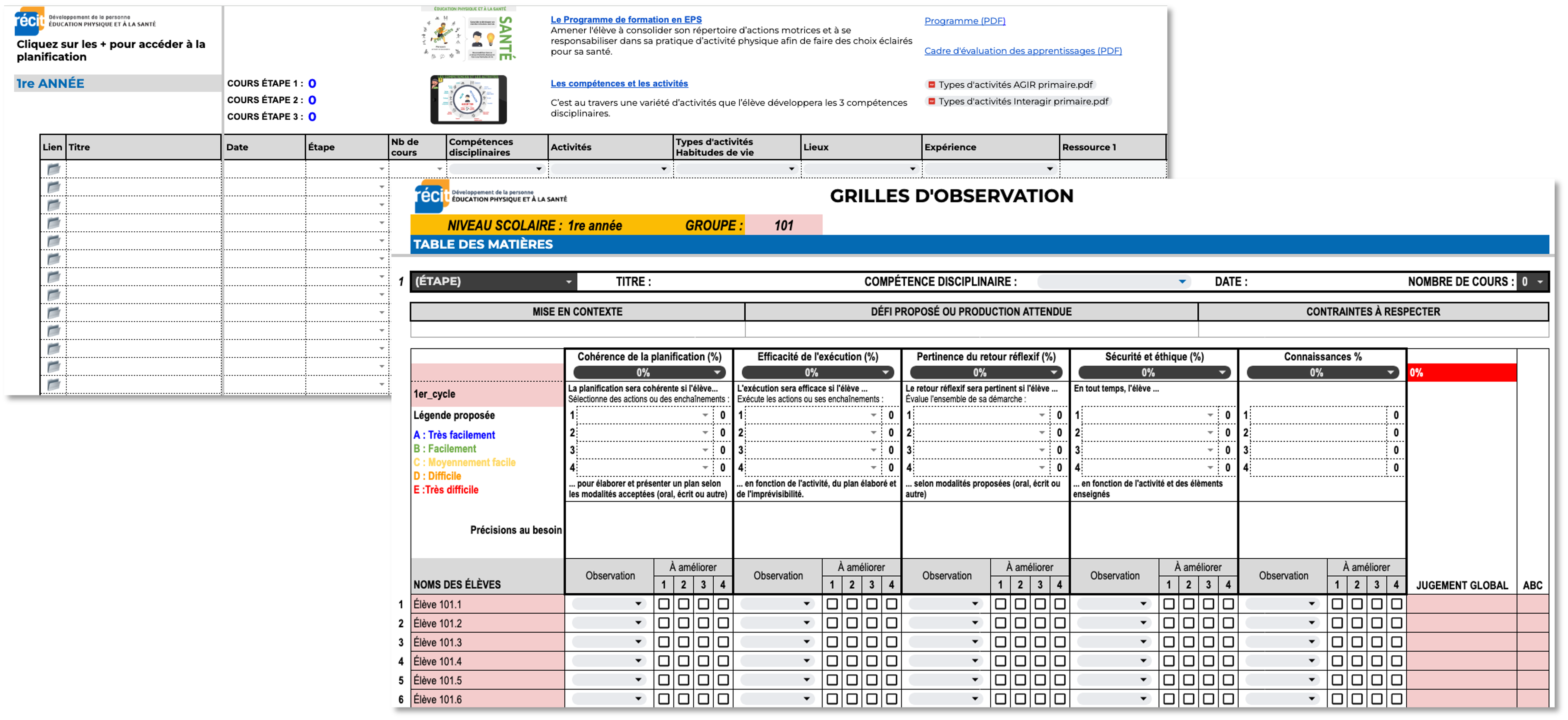Open the Cadre d'évaluation des apprentissages PDF link
Image resolution: width=1568 pixels, height=720 pixels.
1023,51
